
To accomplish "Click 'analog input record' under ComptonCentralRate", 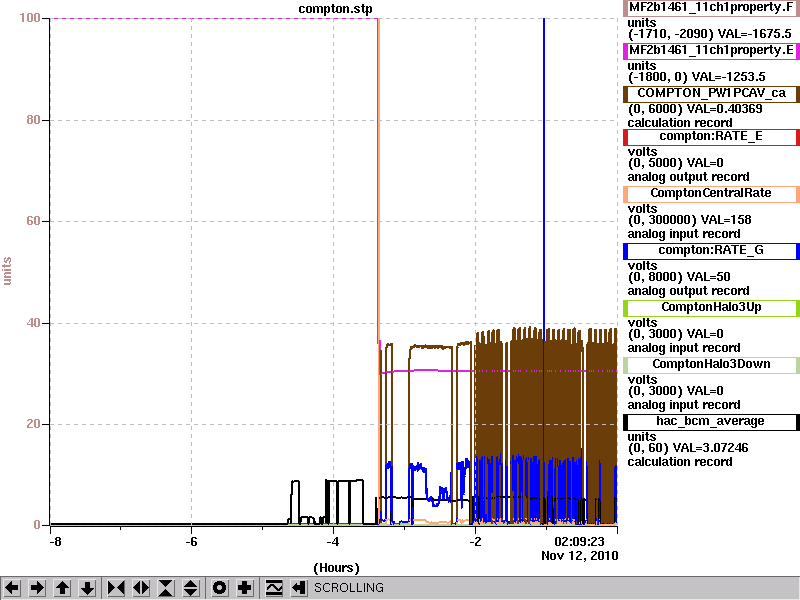I will pyautogui.click(x=684, y=234).
